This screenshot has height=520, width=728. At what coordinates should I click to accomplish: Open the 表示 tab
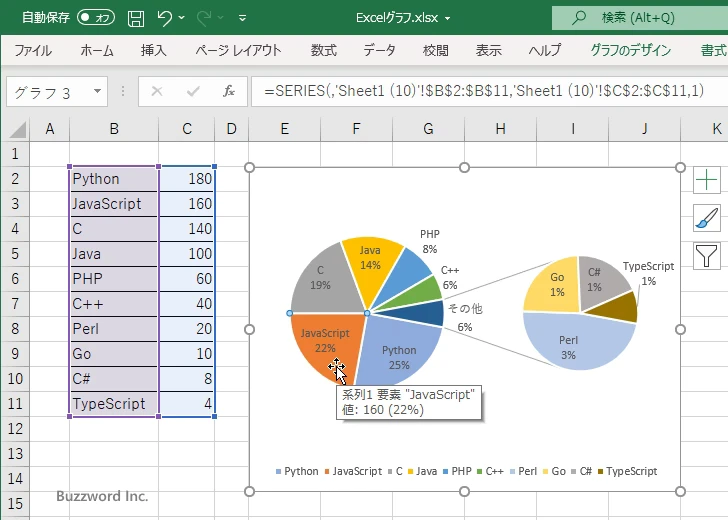click(x=488, y=50)
